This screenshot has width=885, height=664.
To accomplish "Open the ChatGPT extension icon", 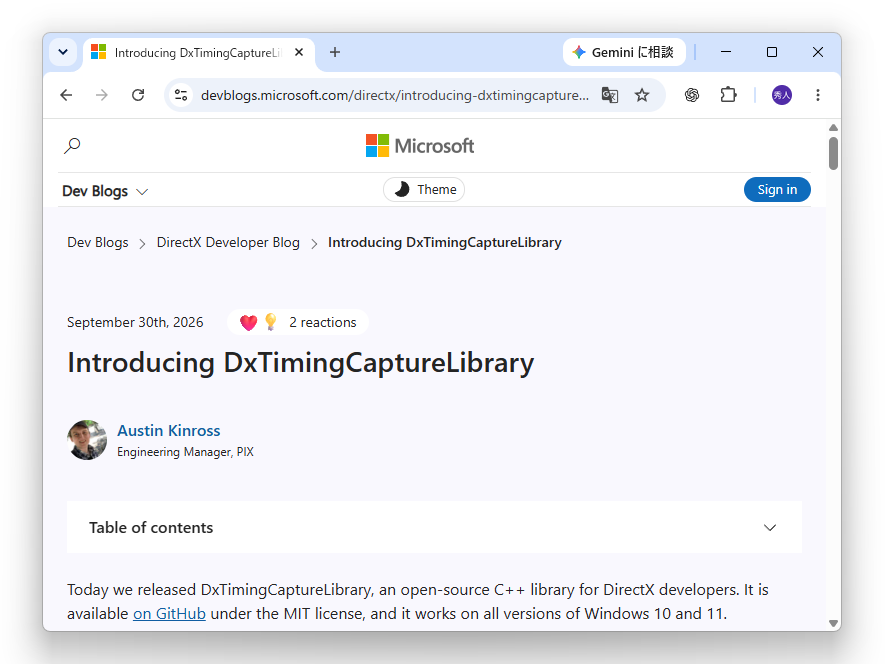I will 692,95.
